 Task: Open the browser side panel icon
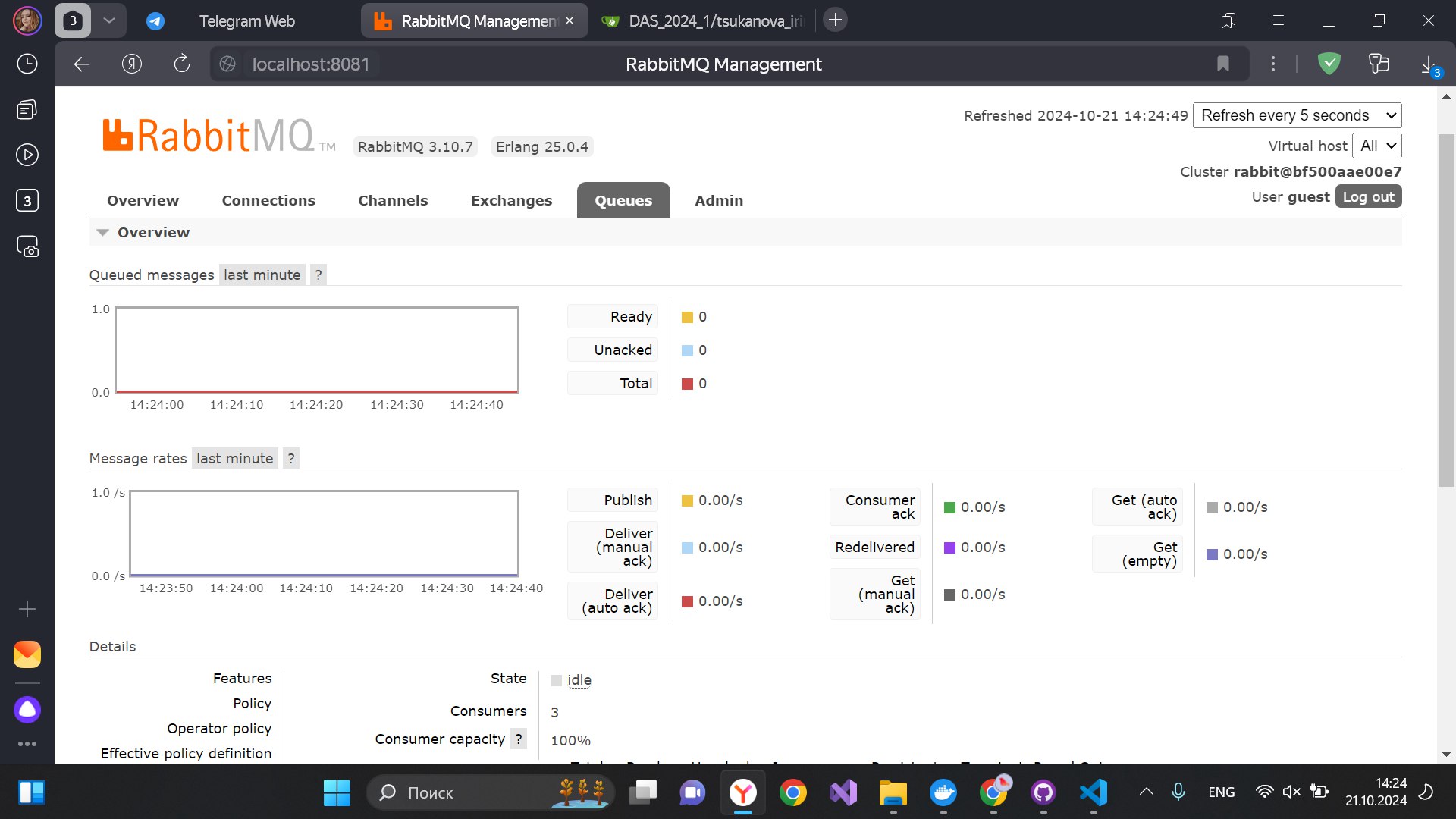point(1228,20)
